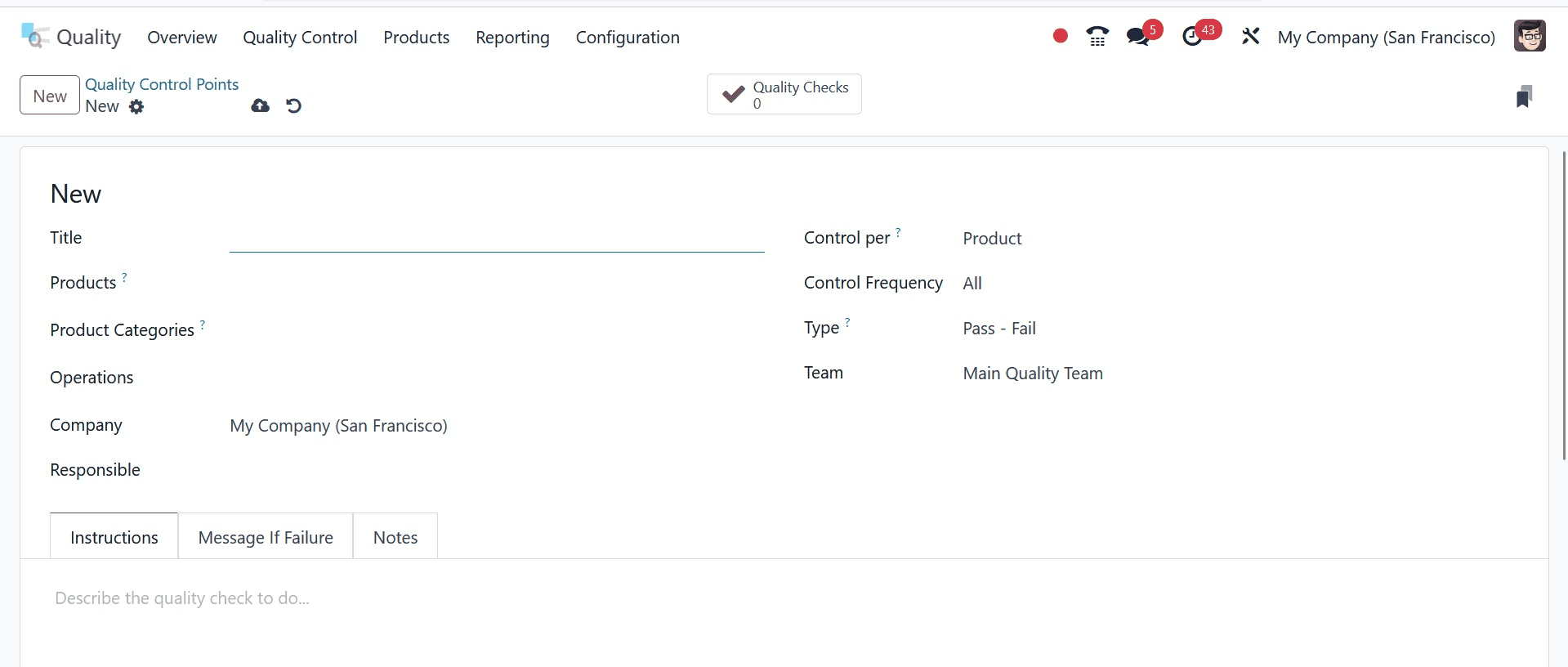This screenshot has width=1568, height=667.
Task: Click the wrench and screwdriver tools icon
Action: (x=1250, y=37)
